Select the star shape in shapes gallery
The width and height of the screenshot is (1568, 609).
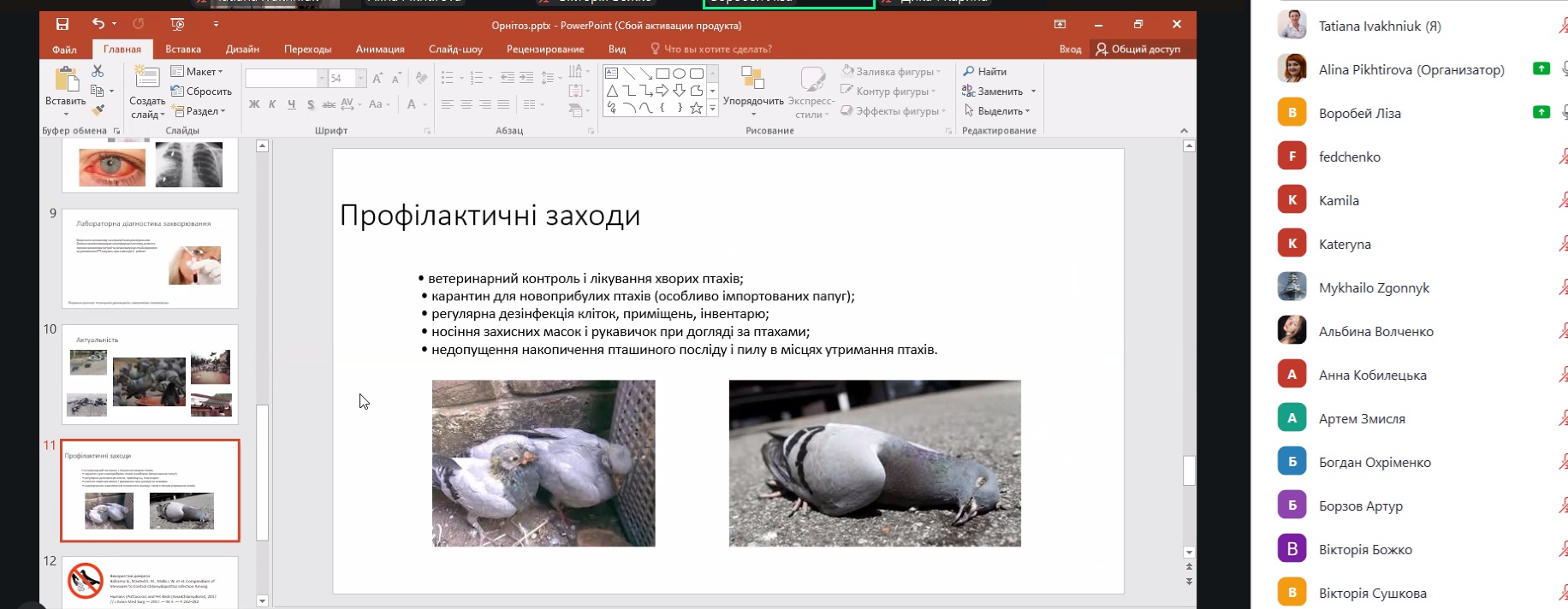(x=696, y=108)
